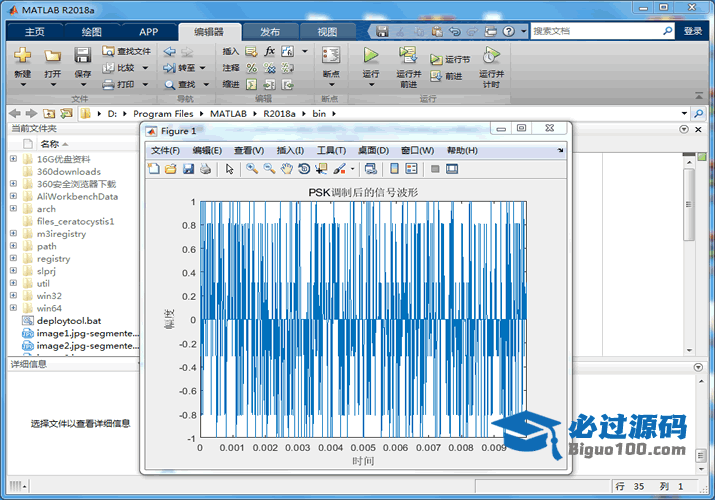Toggle Zoom Out tool in Figure 1
Image resolution: width=715 pixels, height=500 pixels.
point(269,169)
